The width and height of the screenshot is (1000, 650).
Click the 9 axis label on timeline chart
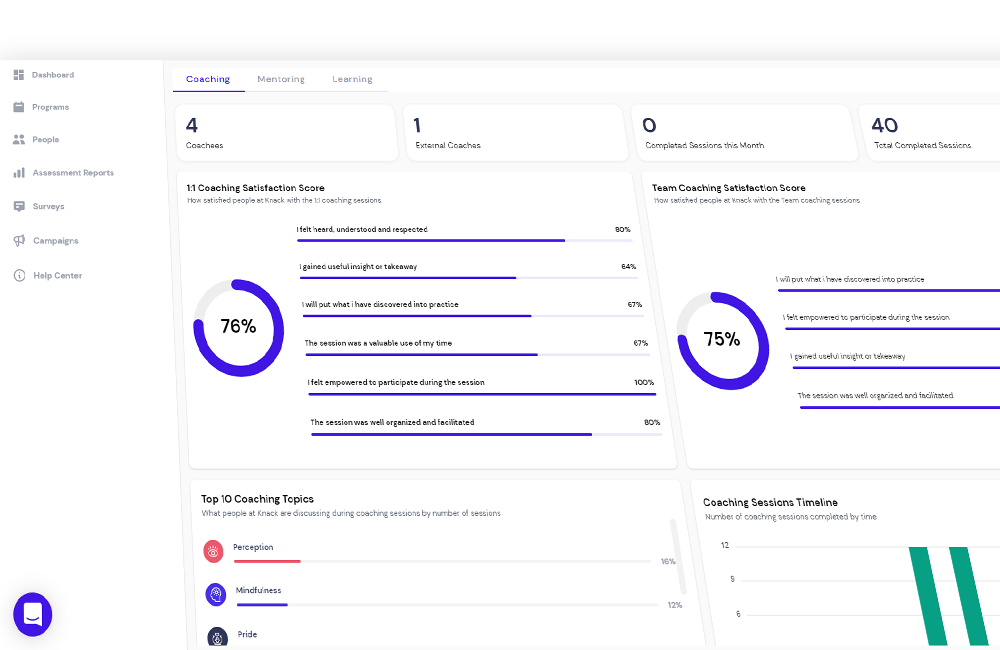coord(732,579)
